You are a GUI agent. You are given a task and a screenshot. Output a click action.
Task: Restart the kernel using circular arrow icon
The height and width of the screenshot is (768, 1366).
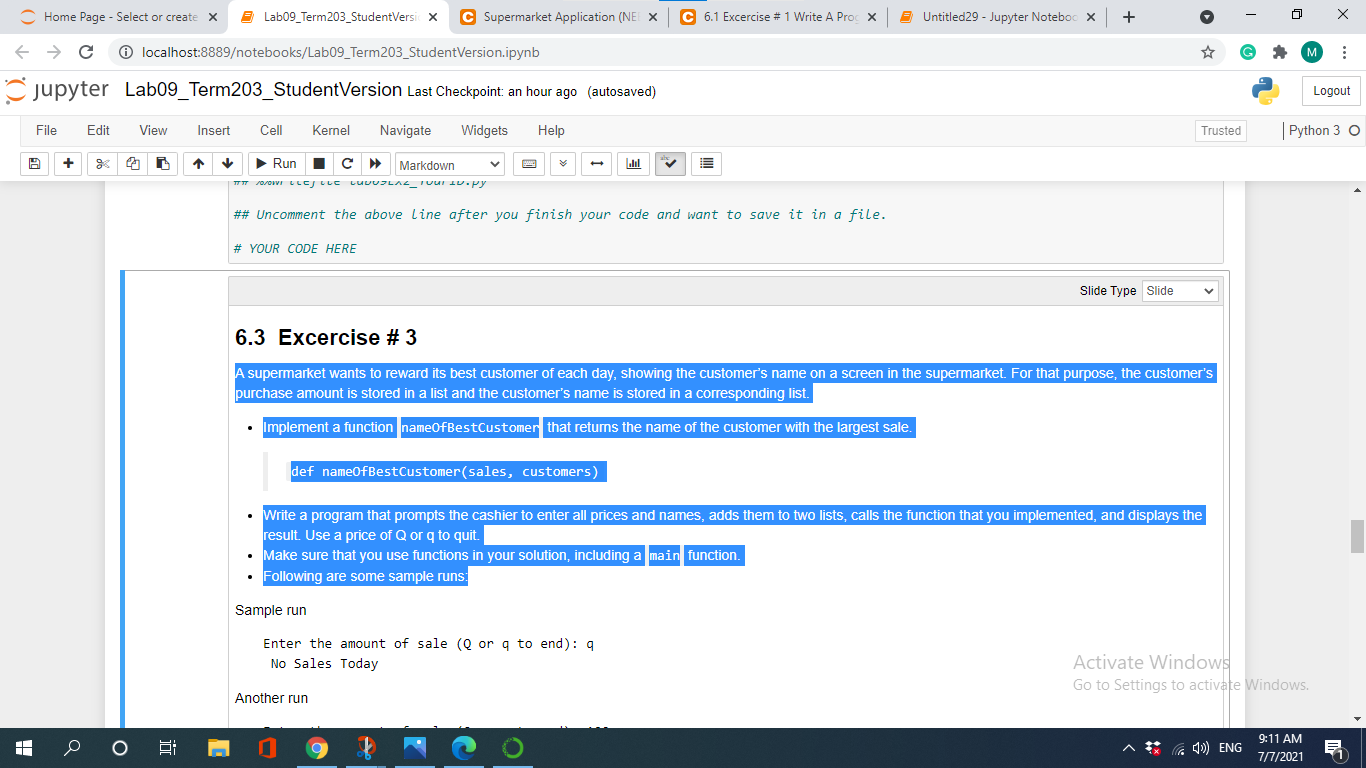click(347, 163)
